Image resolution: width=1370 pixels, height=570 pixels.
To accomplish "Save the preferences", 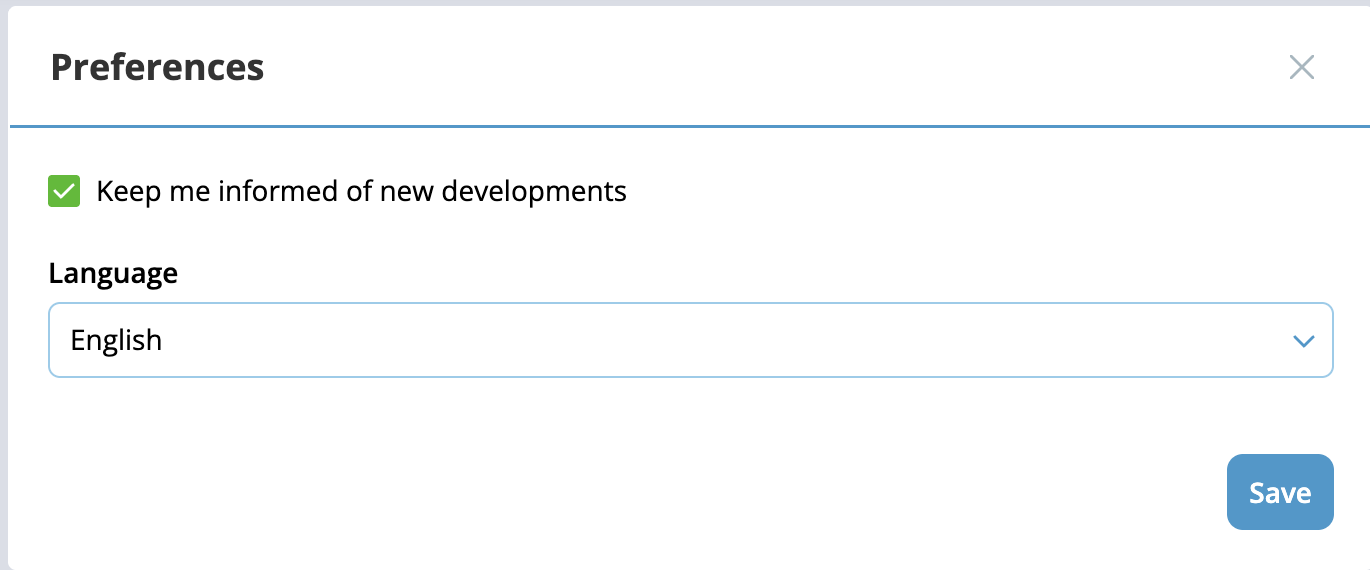I will click(x=1279, y=492).
